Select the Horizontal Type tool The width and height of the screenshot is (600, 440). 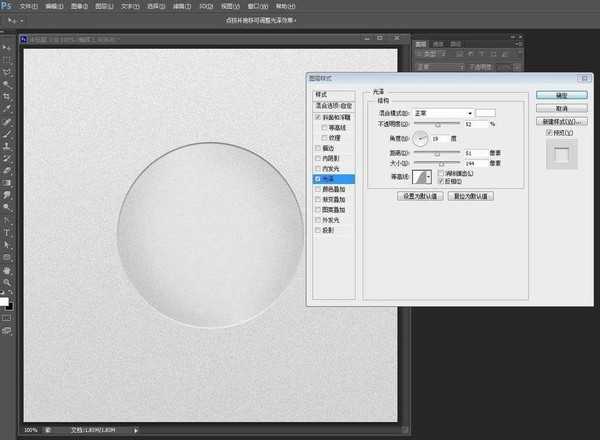click(x=7, y=232)
